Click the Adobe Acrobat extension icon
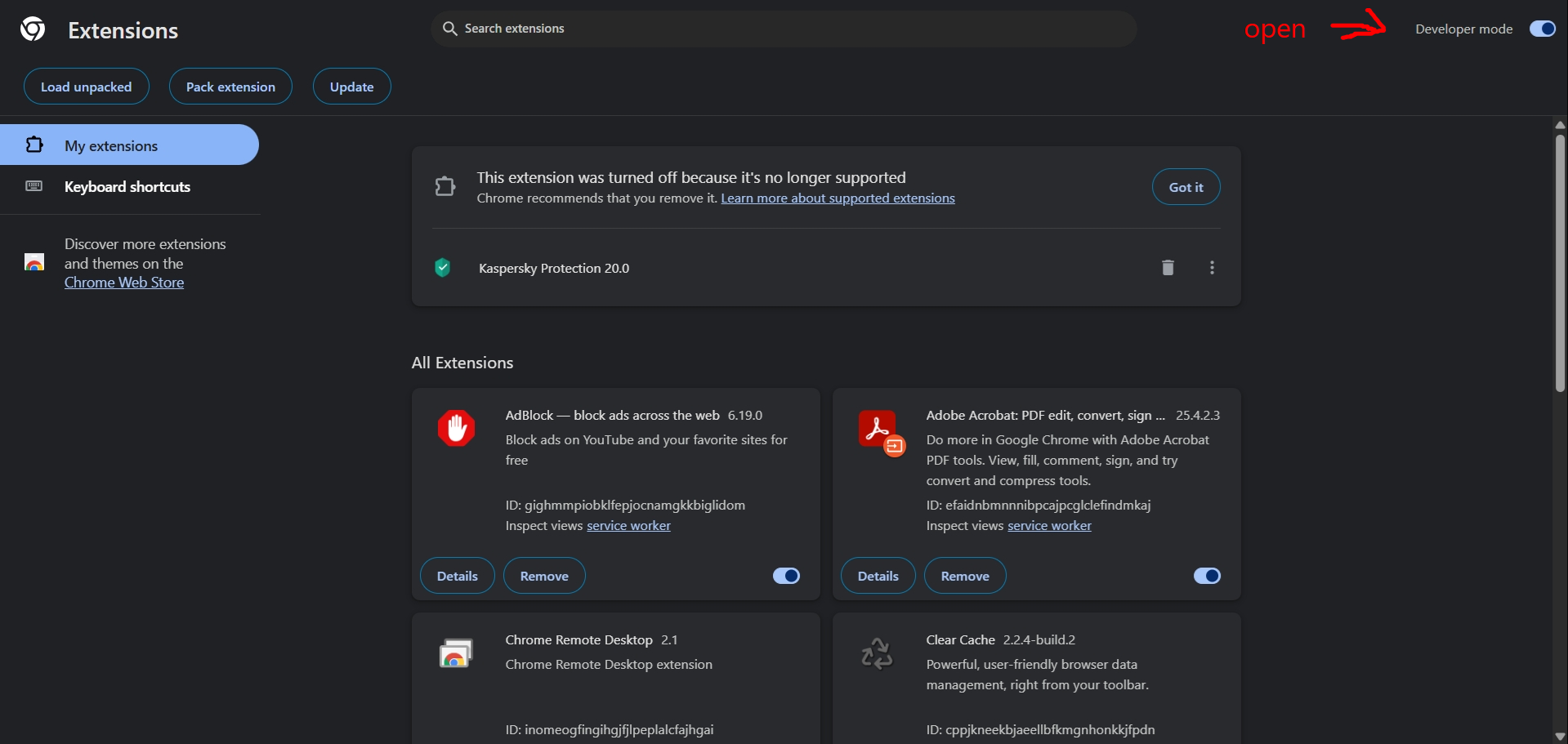 pos(881,432)
